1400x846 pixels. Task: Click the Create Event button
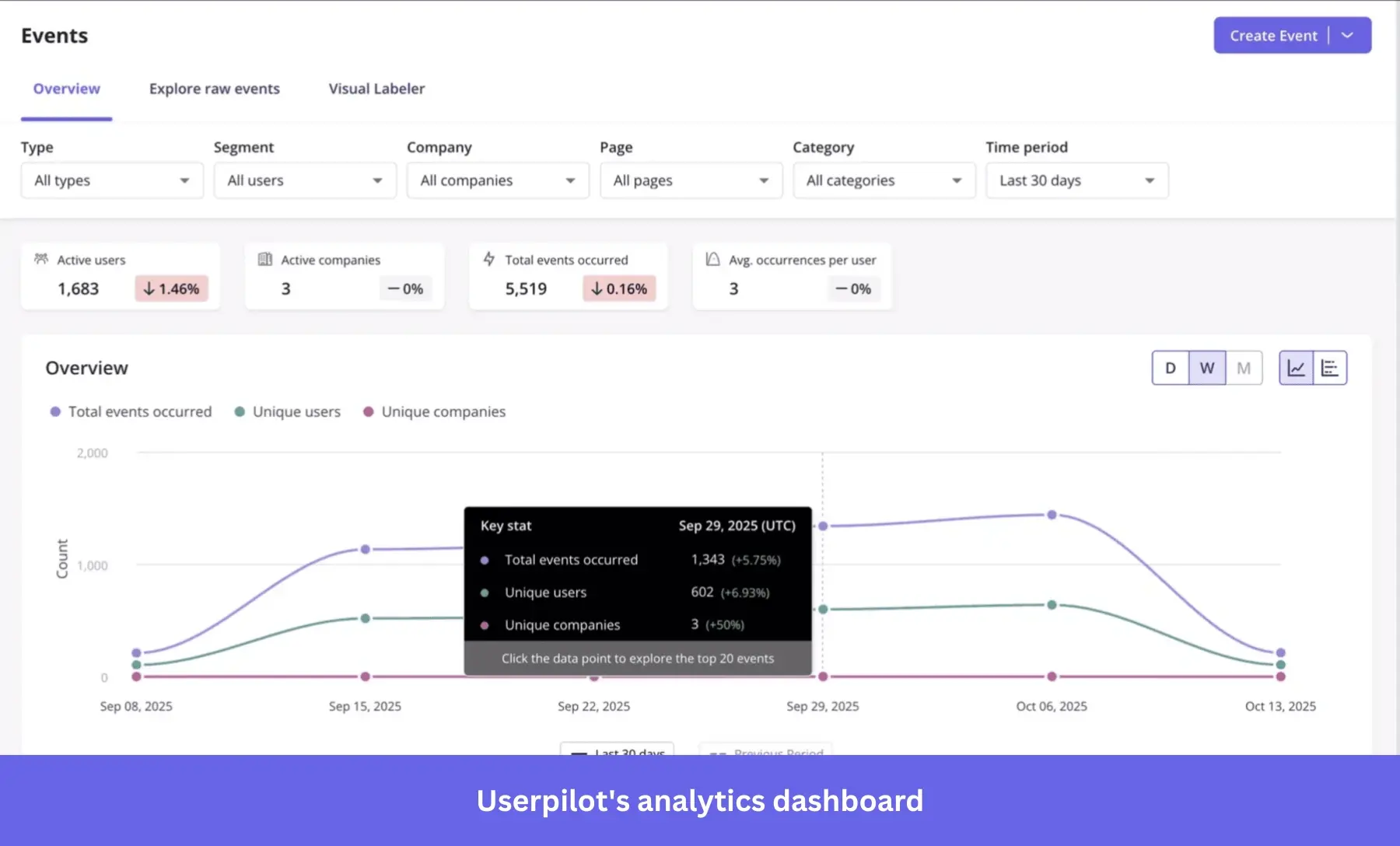1272,35
